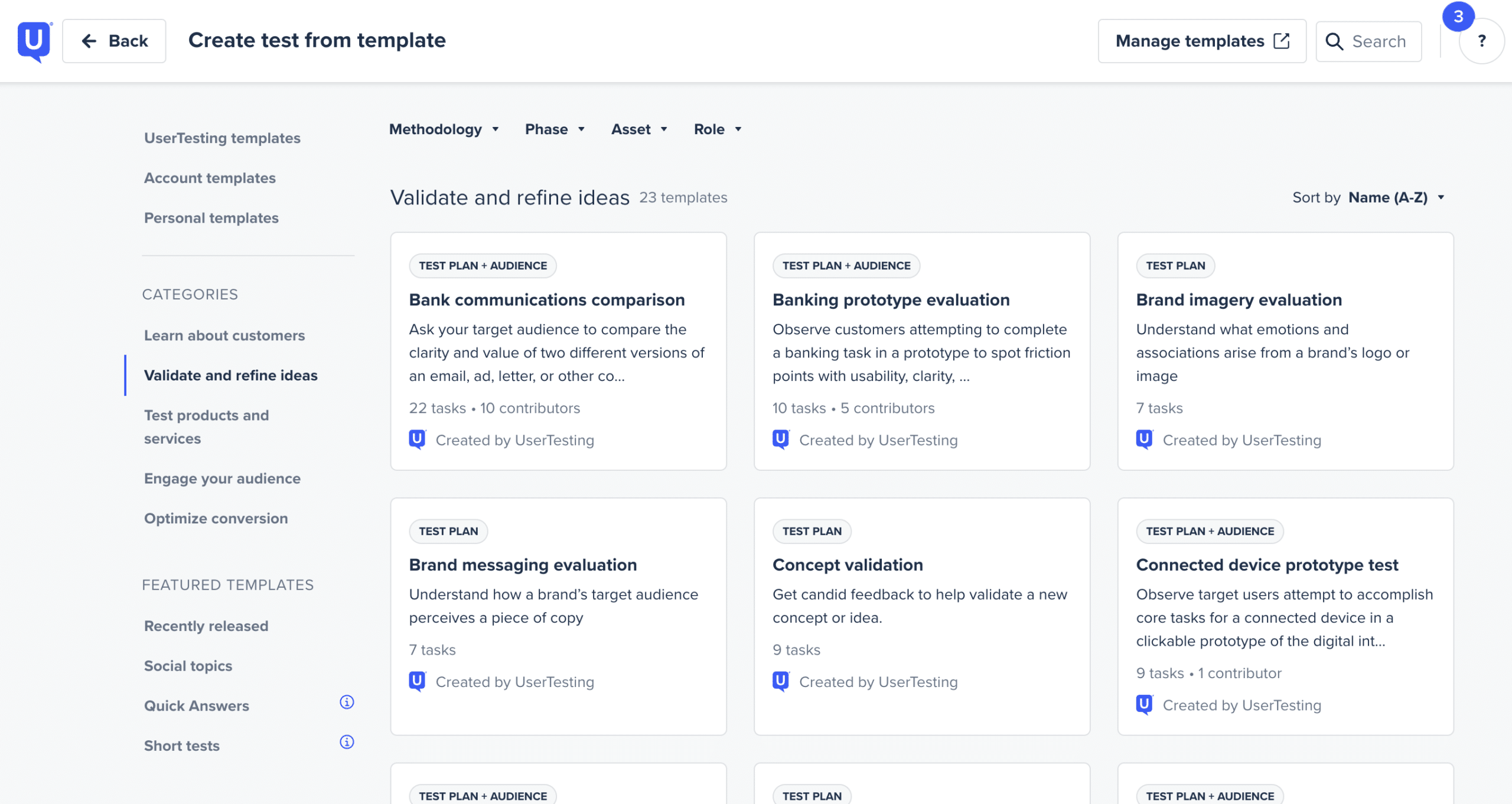Click the Back button
The width and height of the screenshot is (1512, 804).
114,41
